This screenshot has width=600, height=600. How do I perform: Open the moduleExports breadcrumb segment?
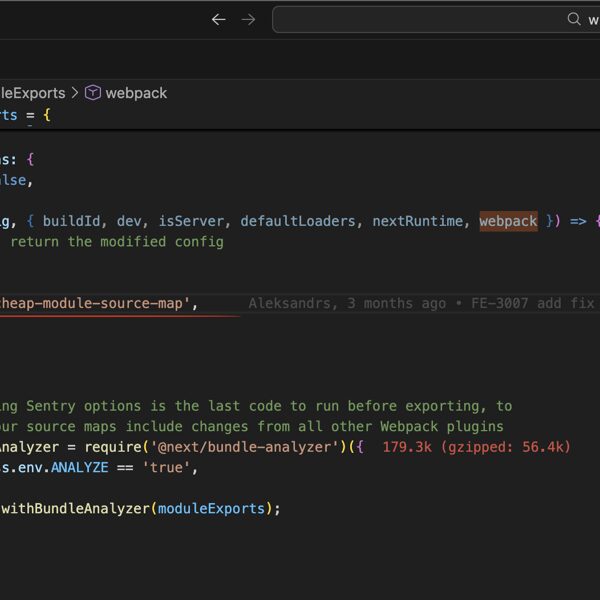pos(32,93)
